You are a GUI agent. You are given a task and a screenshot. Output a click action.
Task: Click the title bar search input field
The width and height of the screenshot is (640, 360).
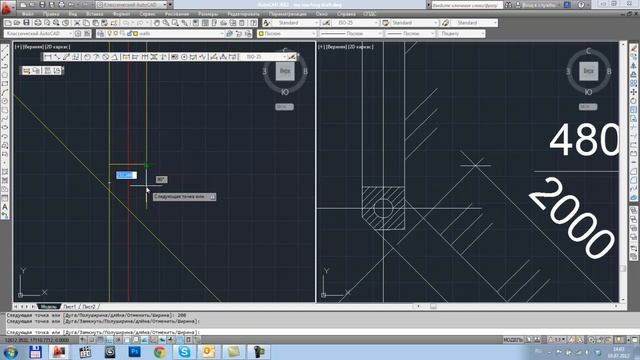tap(467, 5)
